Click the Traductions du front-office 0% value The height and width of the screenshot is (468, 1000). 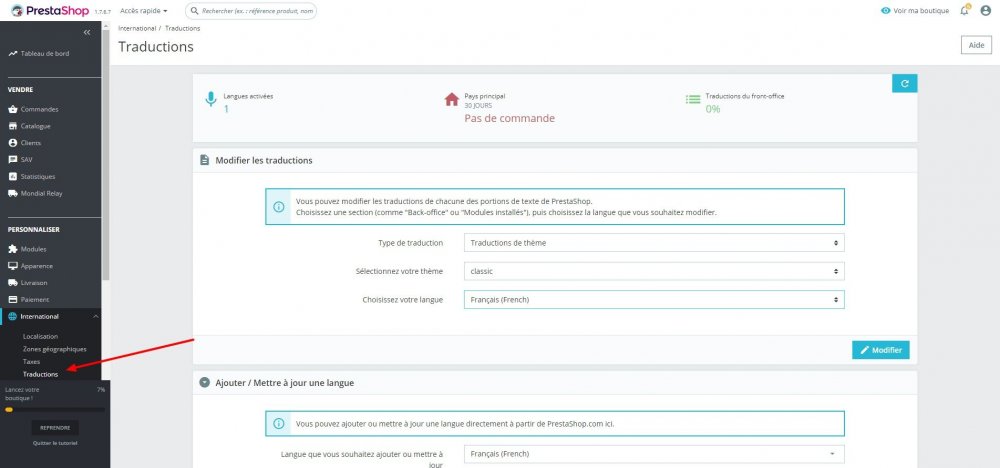click(x=712, y=109)
